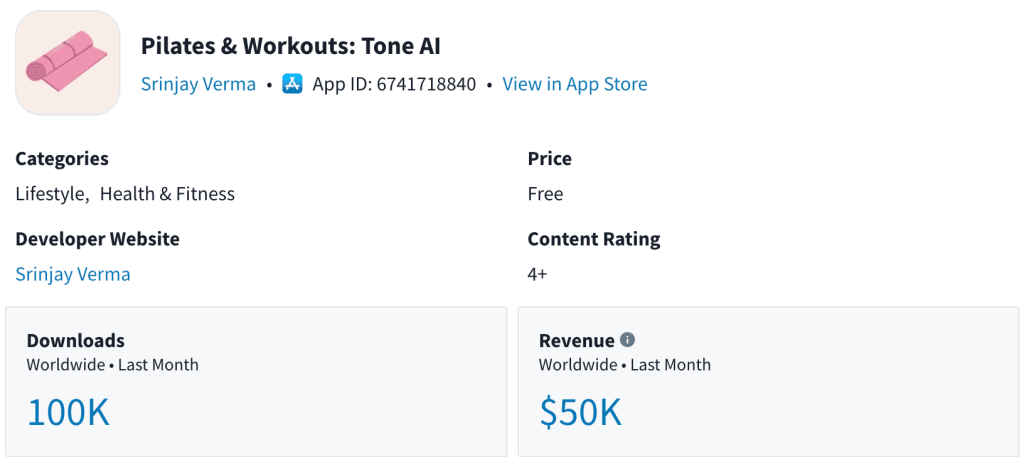
Task: Click the Revenue card heading
Action: point(576,341)
